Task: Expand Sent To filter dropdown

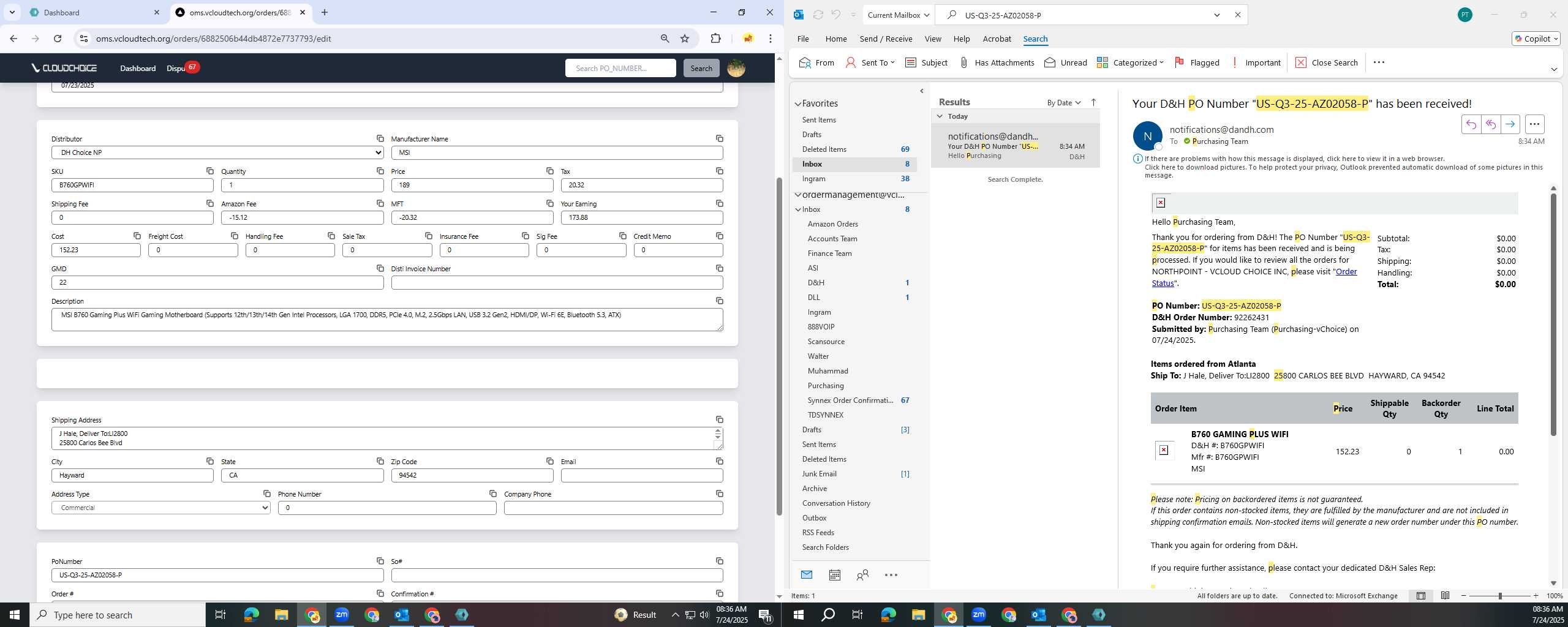Action: (892, 62)
